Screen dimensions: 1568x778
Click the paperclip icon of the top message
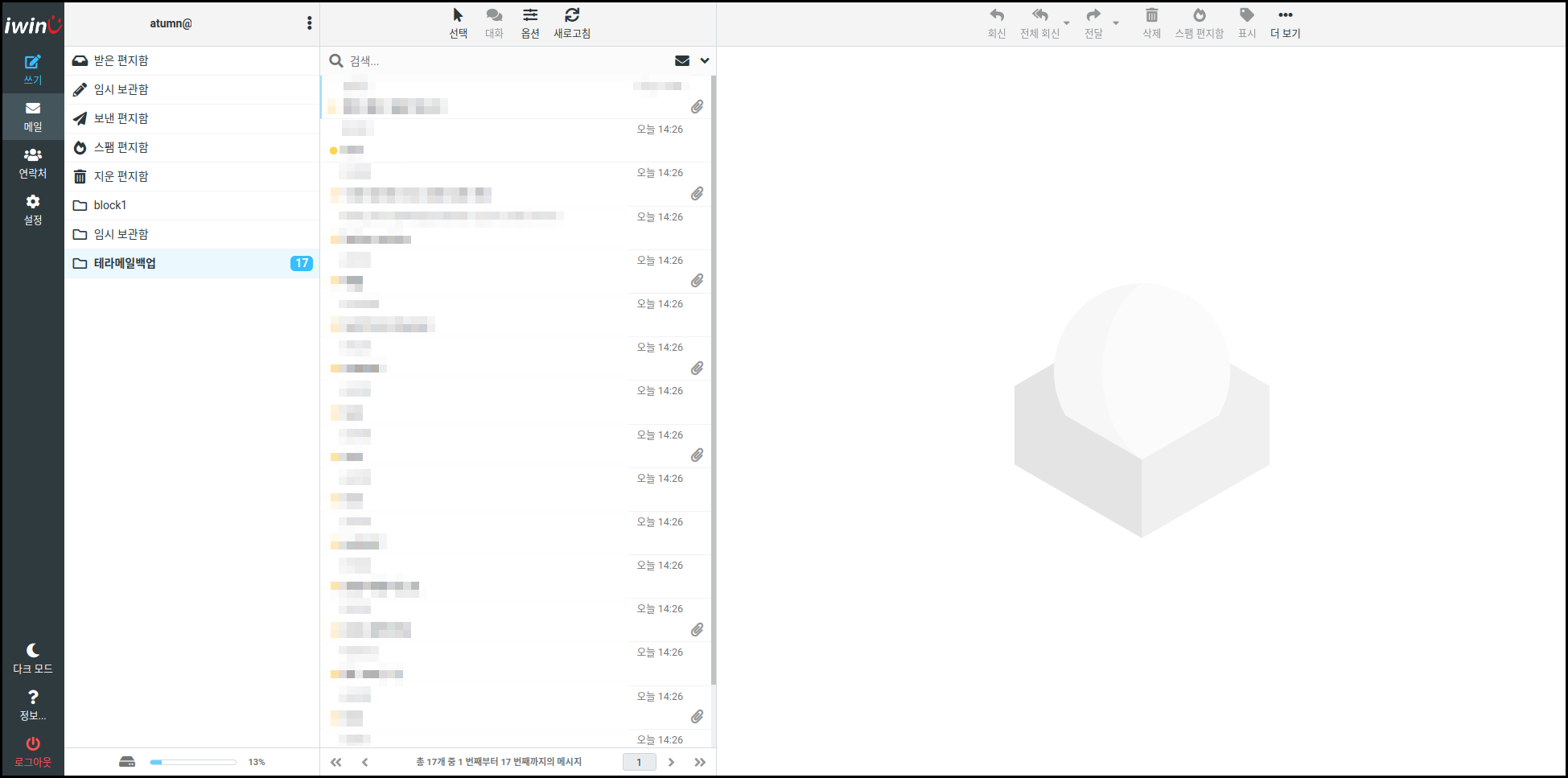coord(697,106)
